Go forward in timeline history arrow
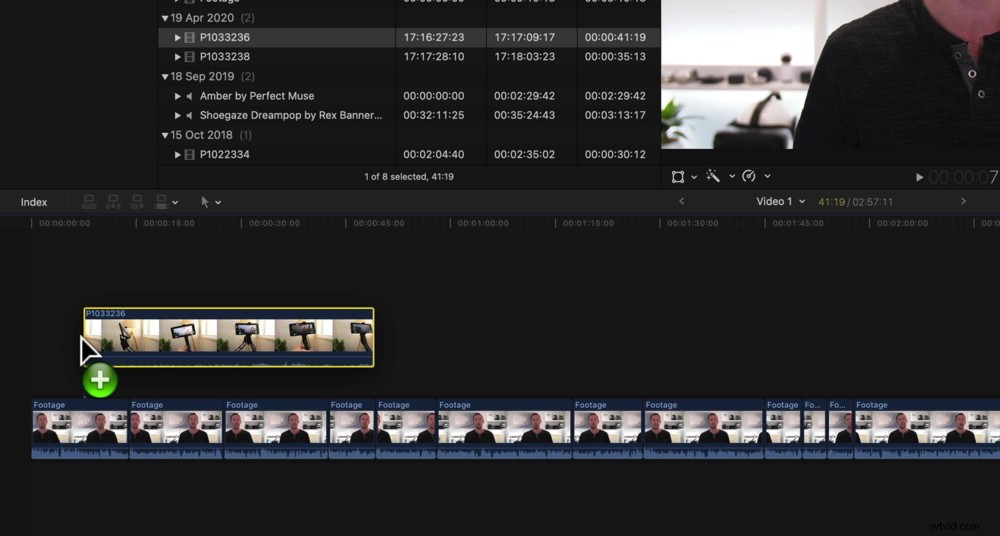Image resolution: width=1000 pixels, height=536 pixels. (x=963, y=202)
